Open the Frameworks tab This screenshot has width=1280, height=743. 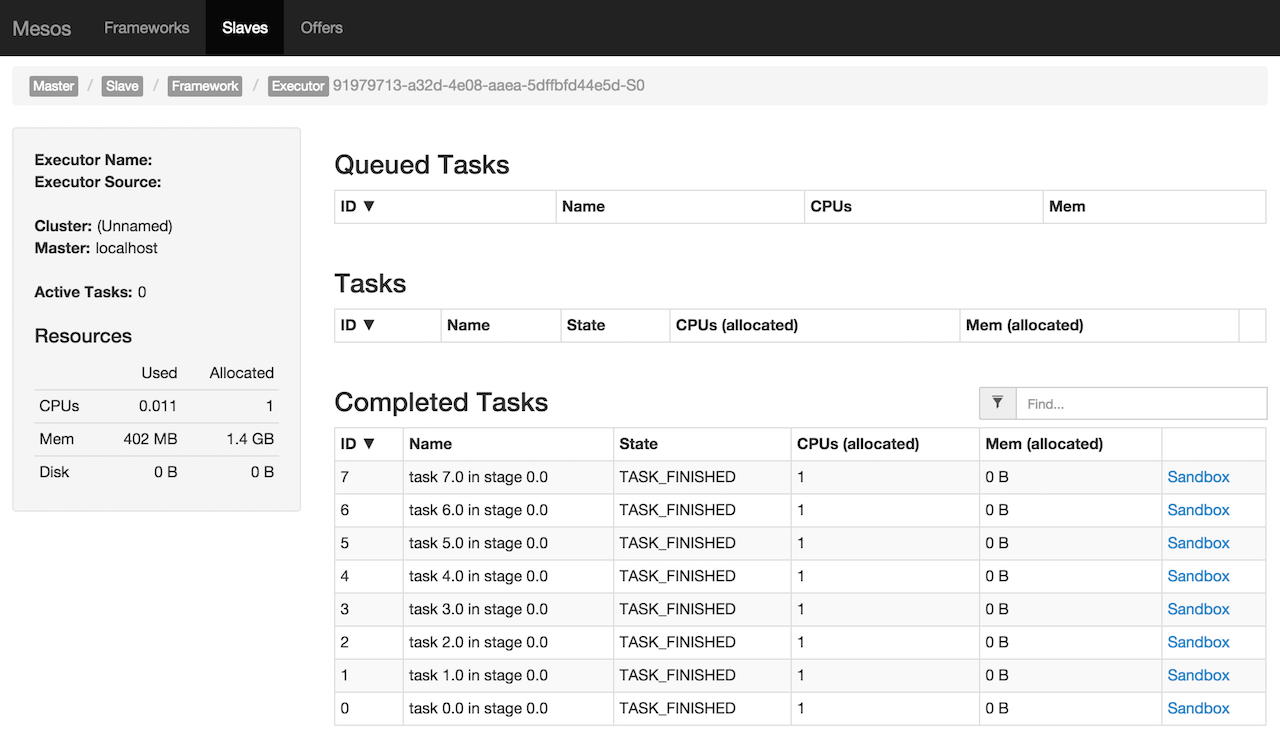point(146,28)
